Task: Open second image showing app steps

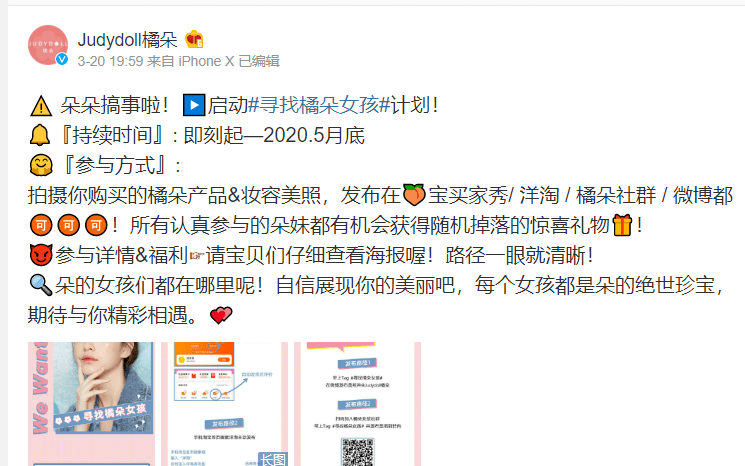Action: pyautogui.click(x=224, y=404)
